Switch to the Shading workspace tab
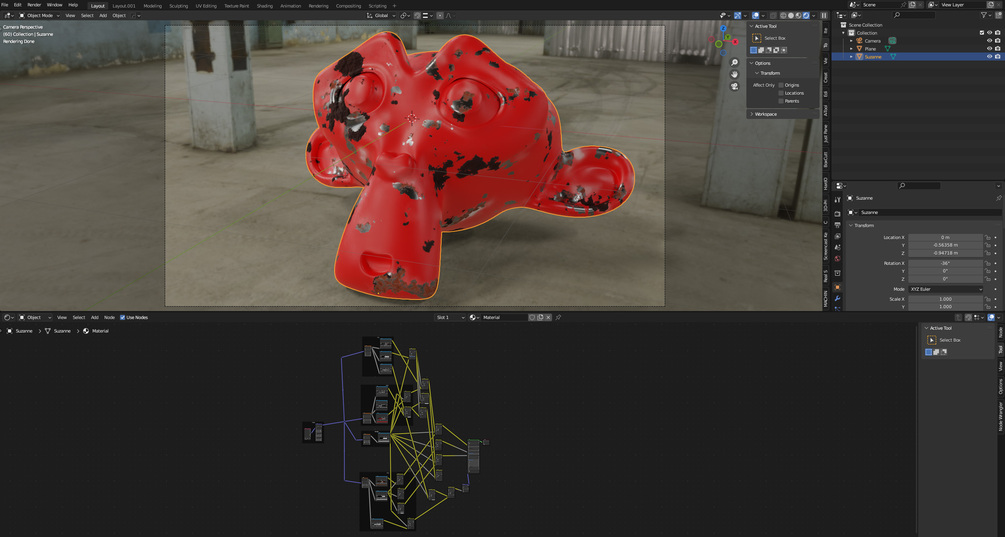 point(265,6)
